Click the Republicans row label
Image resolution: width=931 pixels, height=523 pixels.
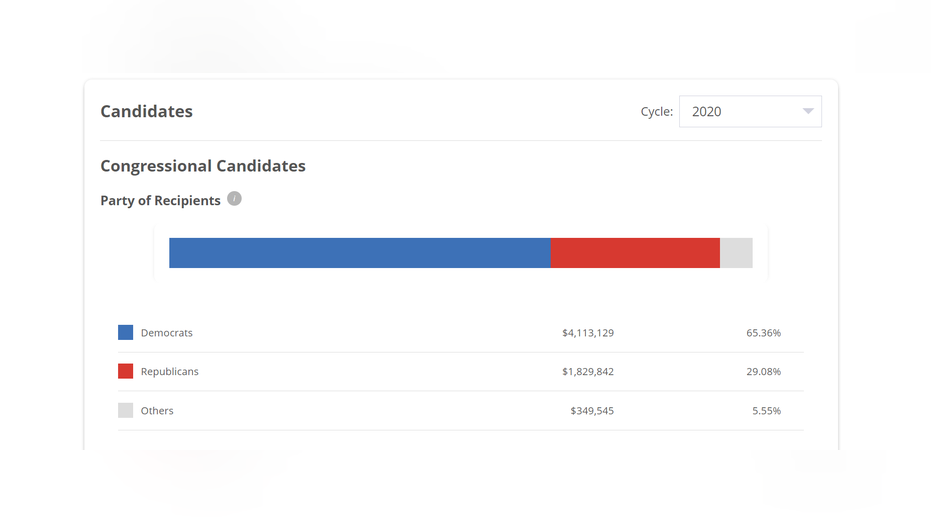point(170,372)
